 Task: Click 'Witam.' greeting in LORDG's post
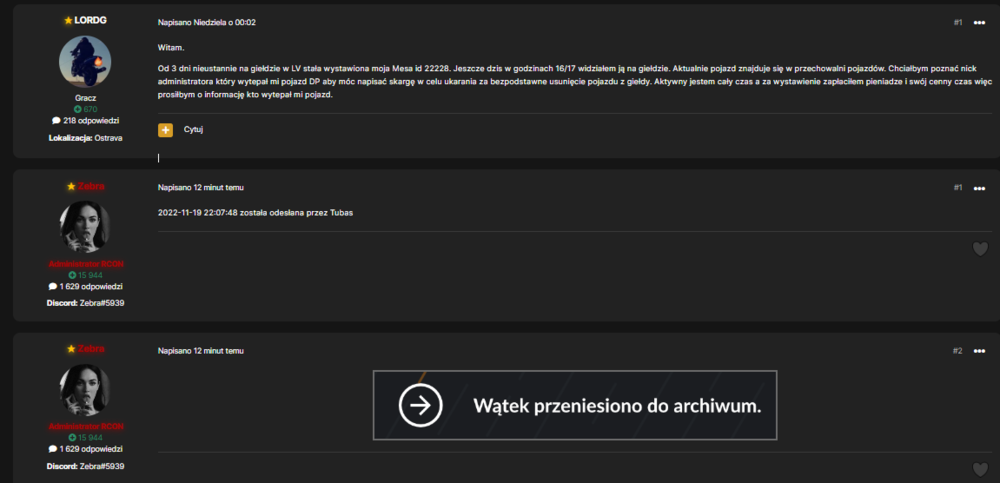(169, 48)
